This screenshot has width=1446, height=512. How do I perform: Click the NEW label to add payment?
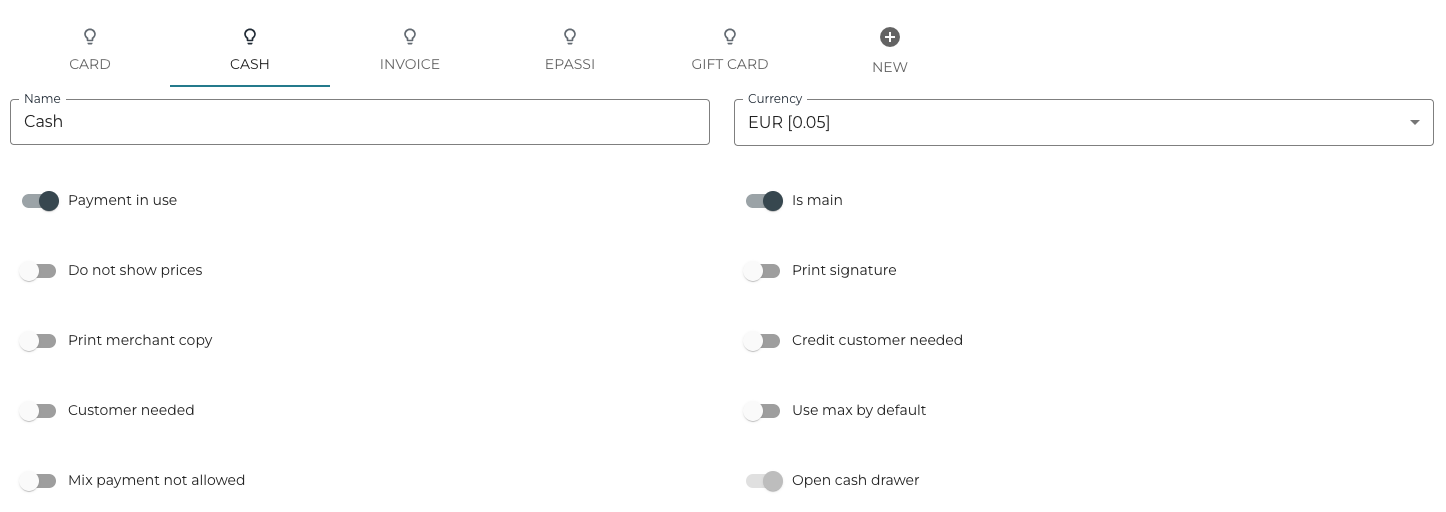pos(890,67)
